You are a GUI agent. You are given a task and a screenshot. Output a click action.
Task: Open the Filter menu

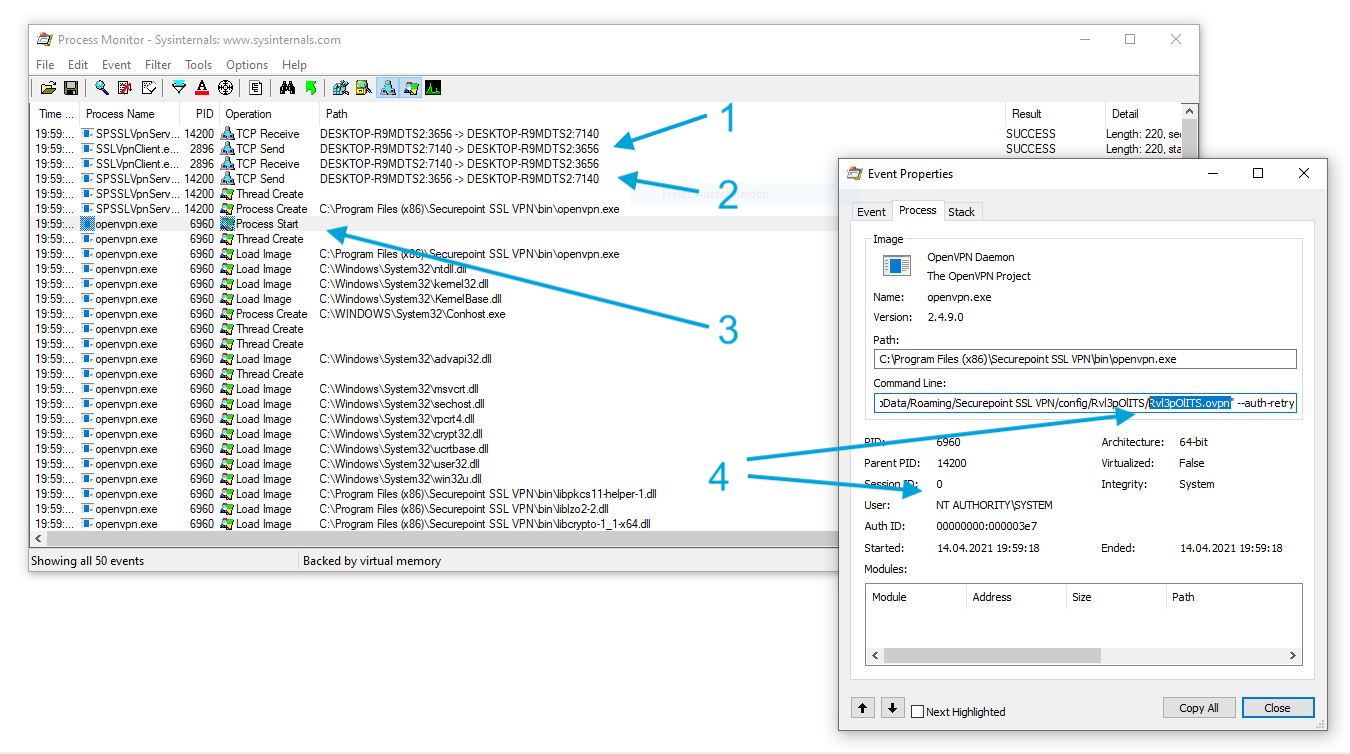tap(158, 65)
